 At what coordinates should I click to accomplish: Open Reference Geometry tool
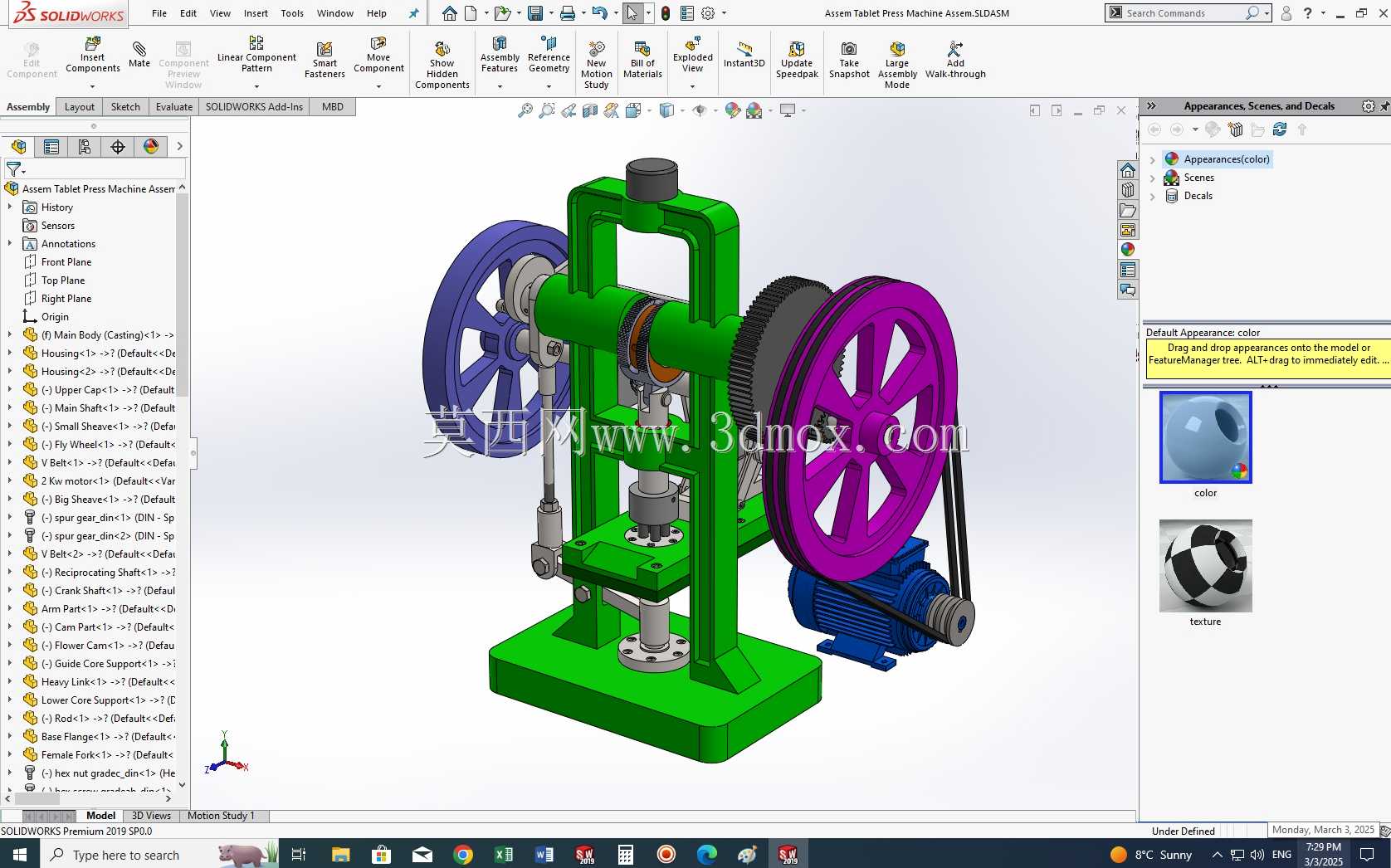(x=549, y=55)
